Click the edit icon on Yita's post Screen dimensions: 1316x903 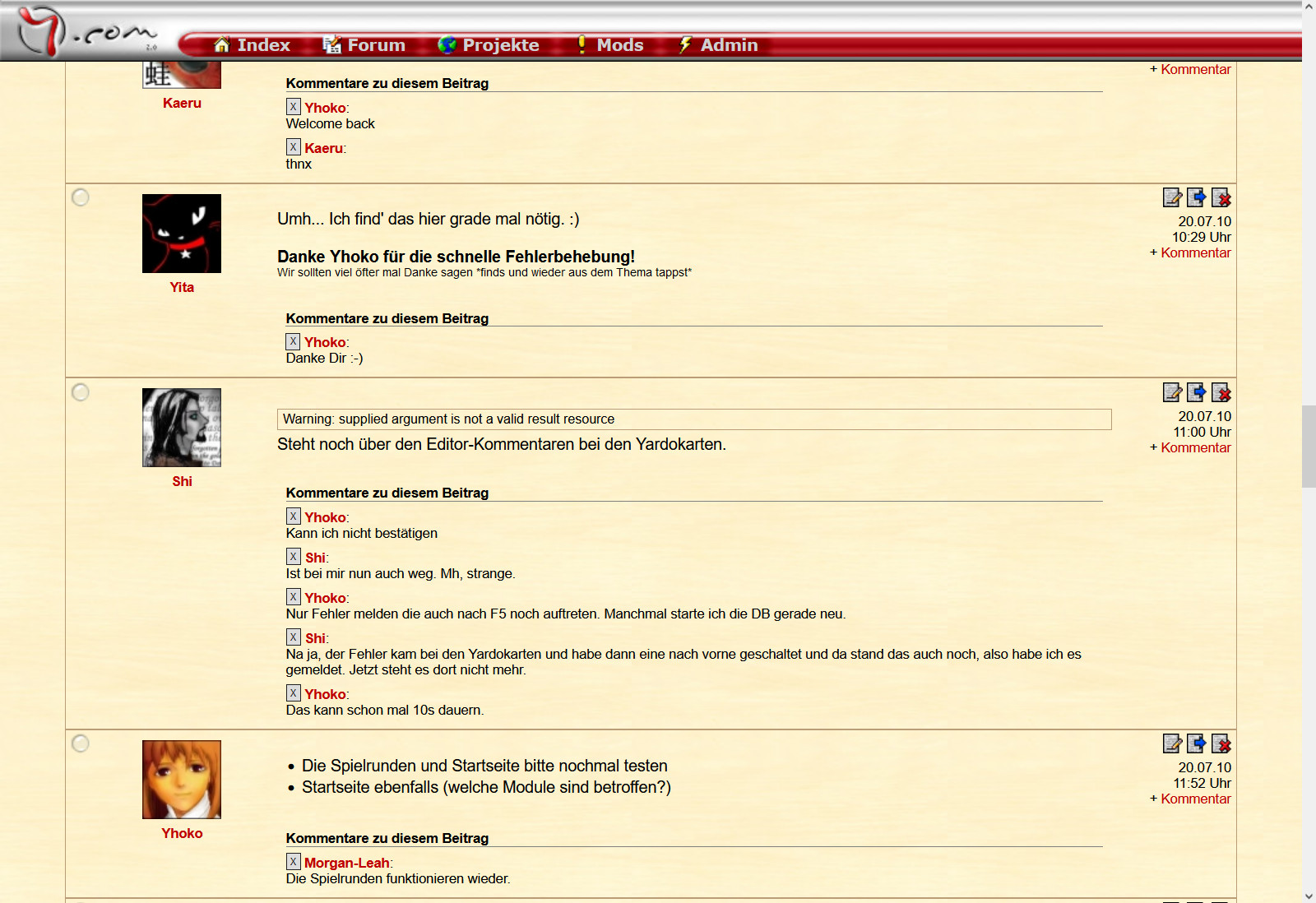pos(1172,197)
